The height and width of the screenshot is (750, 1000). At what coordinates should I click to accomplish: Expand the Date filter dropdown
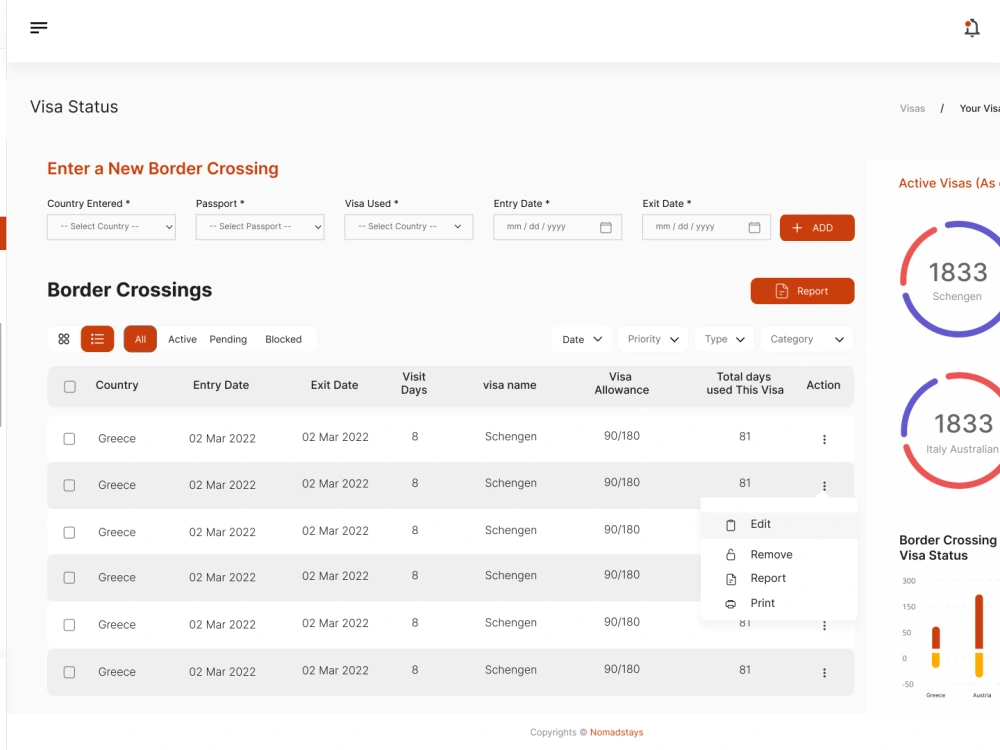pos(582,339)
